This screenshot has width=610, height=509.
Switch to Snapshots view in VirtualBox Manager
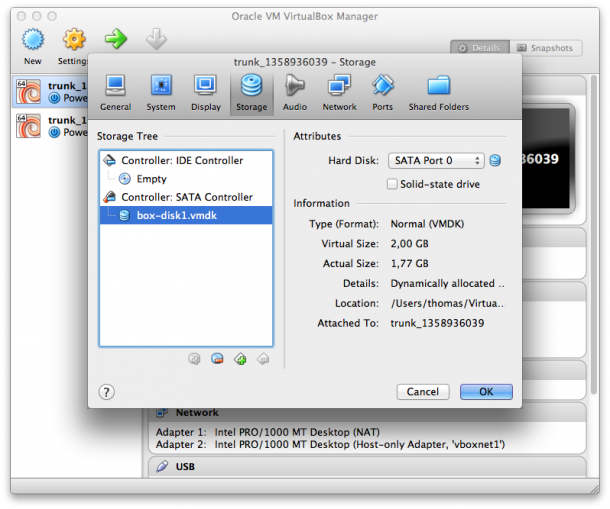click(546, 48)
